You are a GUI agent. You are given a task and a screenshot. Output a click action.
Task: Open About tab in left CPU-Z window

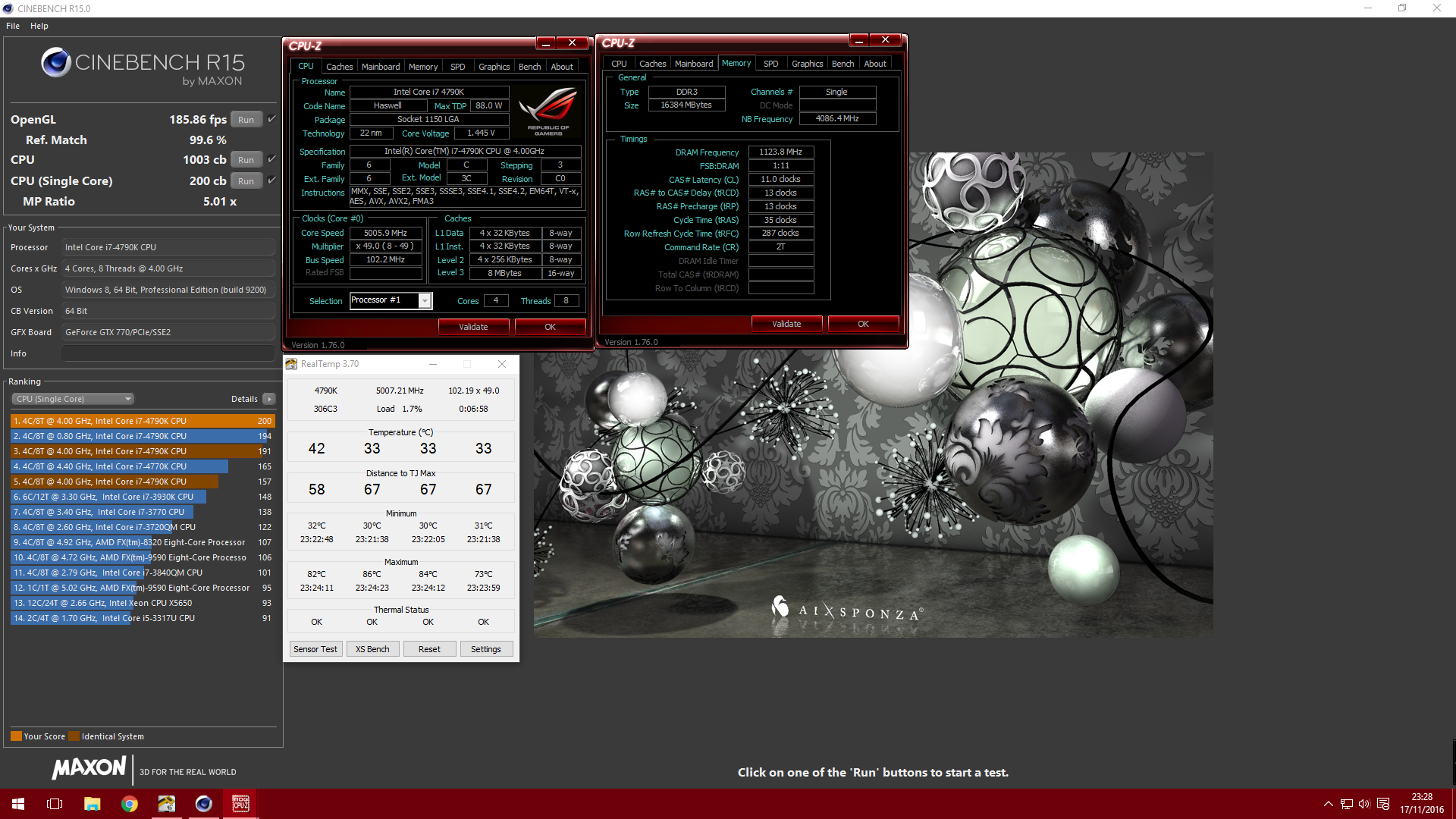coord(562,67)
